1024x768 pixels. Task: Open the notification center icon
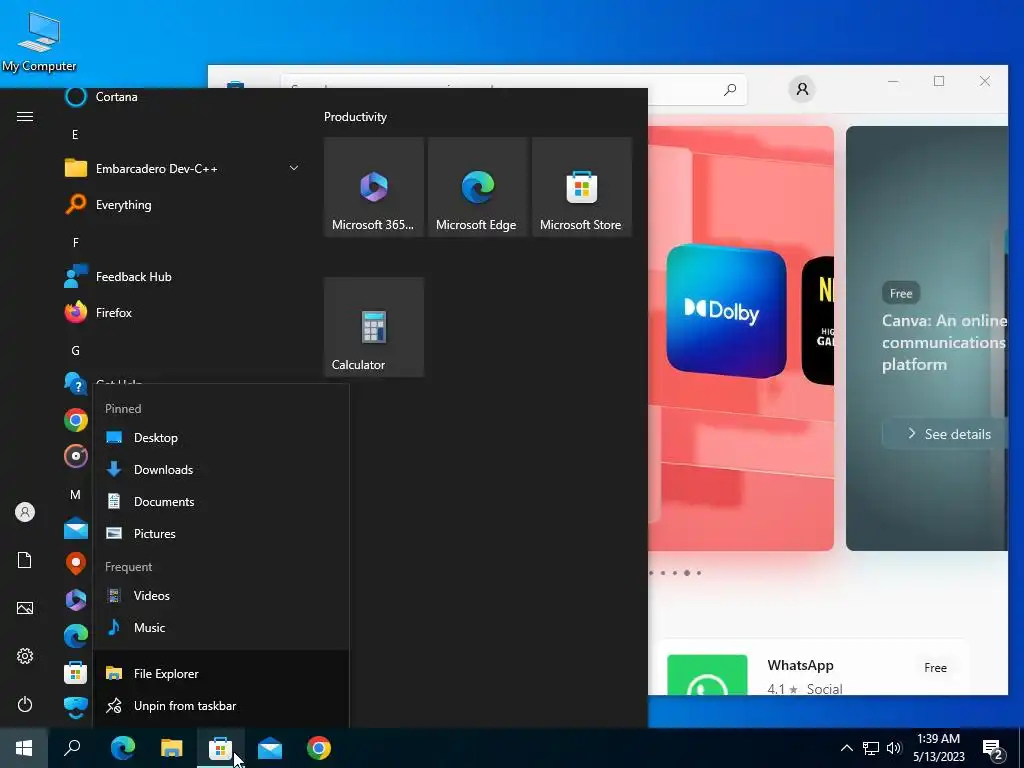pos(993,749)
